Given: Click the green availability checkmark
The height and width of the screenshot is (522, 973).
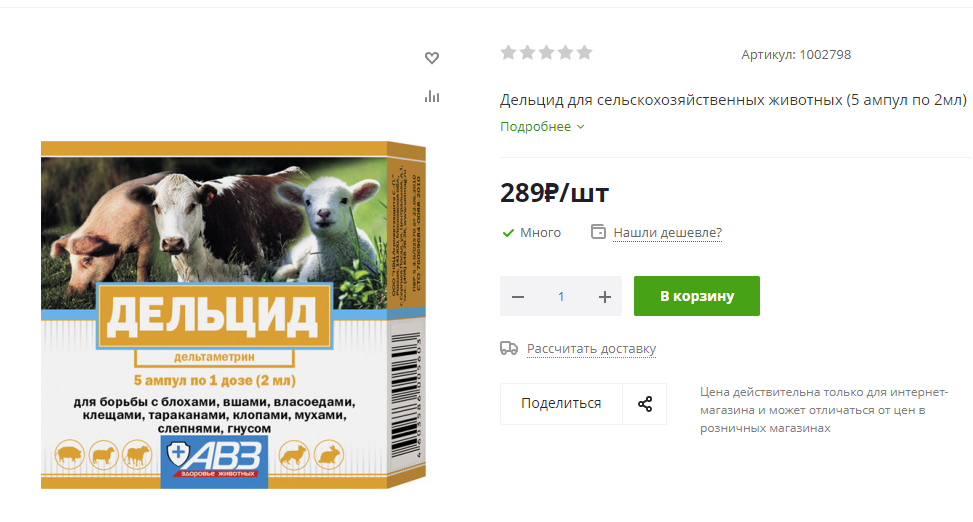Looking at the screenshot, I should point(508,233).
